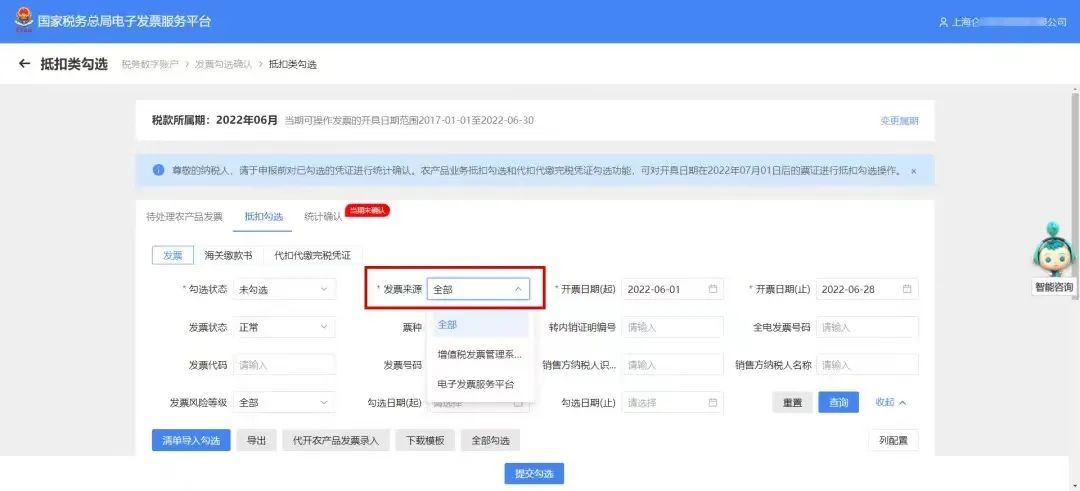
Task: Switch to the 统计确认 tab
Action: 323,216
